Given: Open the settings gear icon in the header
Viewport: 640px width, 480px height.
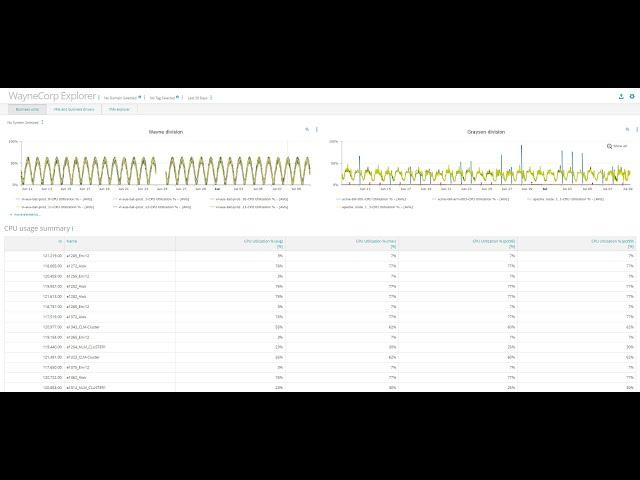Looking at the screenshot, I should (632, 97).
